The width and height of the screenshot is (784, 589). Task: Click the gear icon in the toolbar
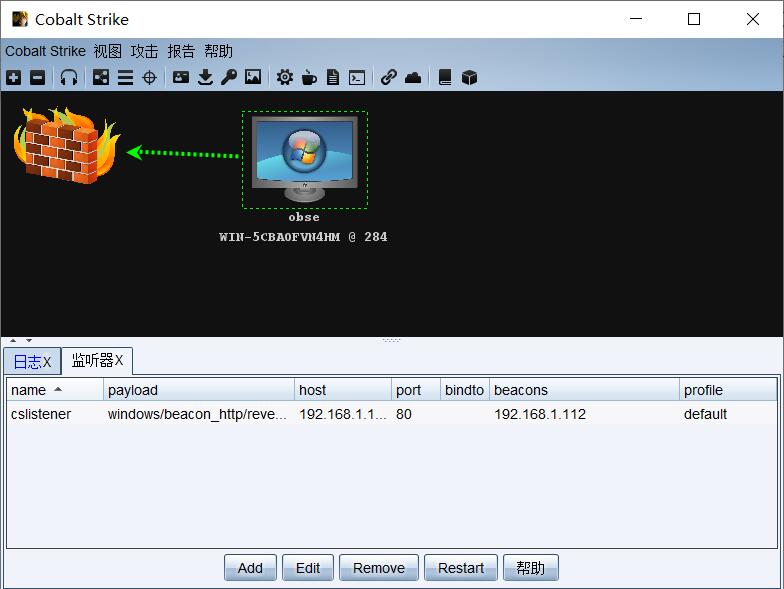point(285,77)
